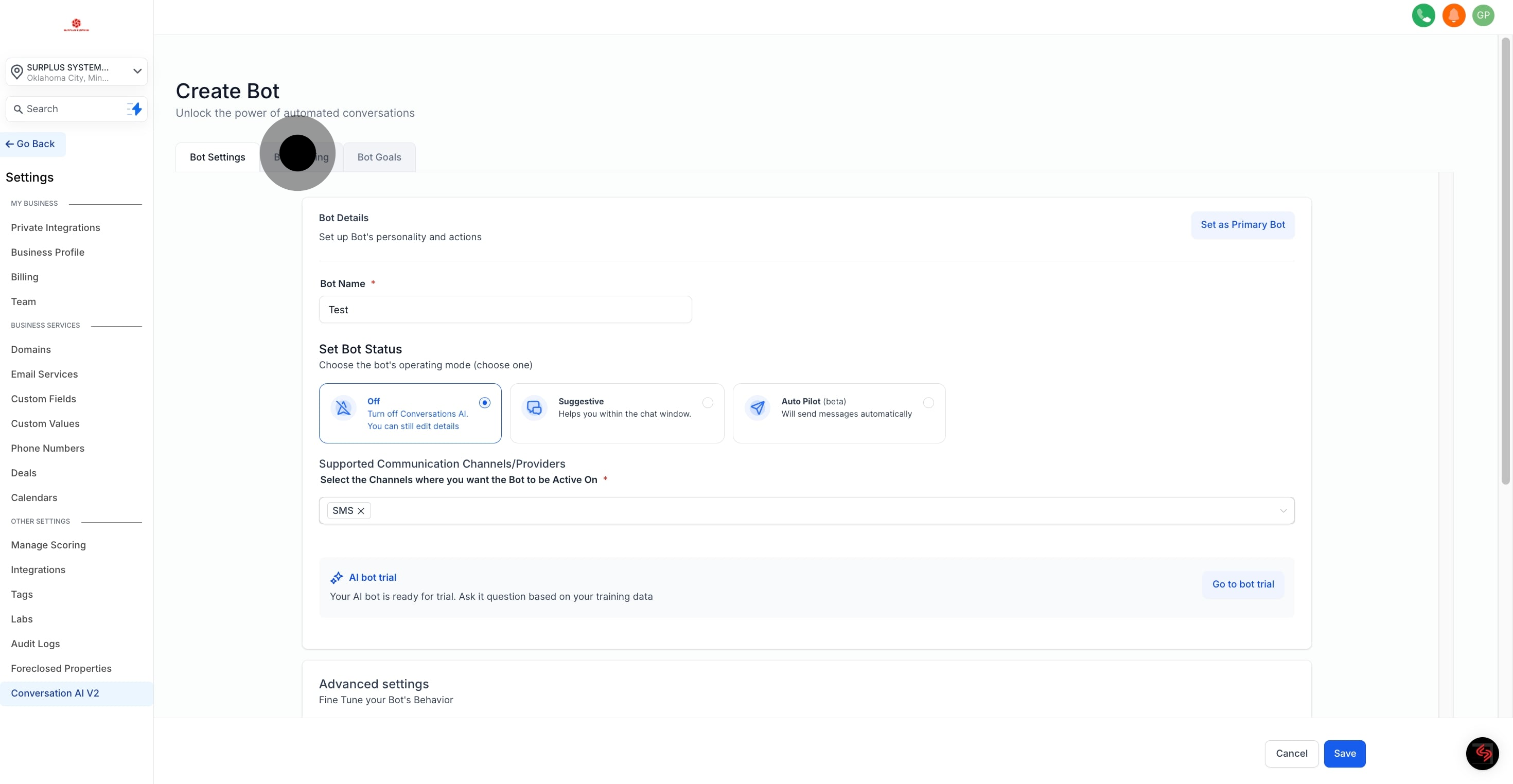The image size is (1513, 784).
Task: Click the lightning bolt quick actions icon
Action: click(x=136, y=109)
